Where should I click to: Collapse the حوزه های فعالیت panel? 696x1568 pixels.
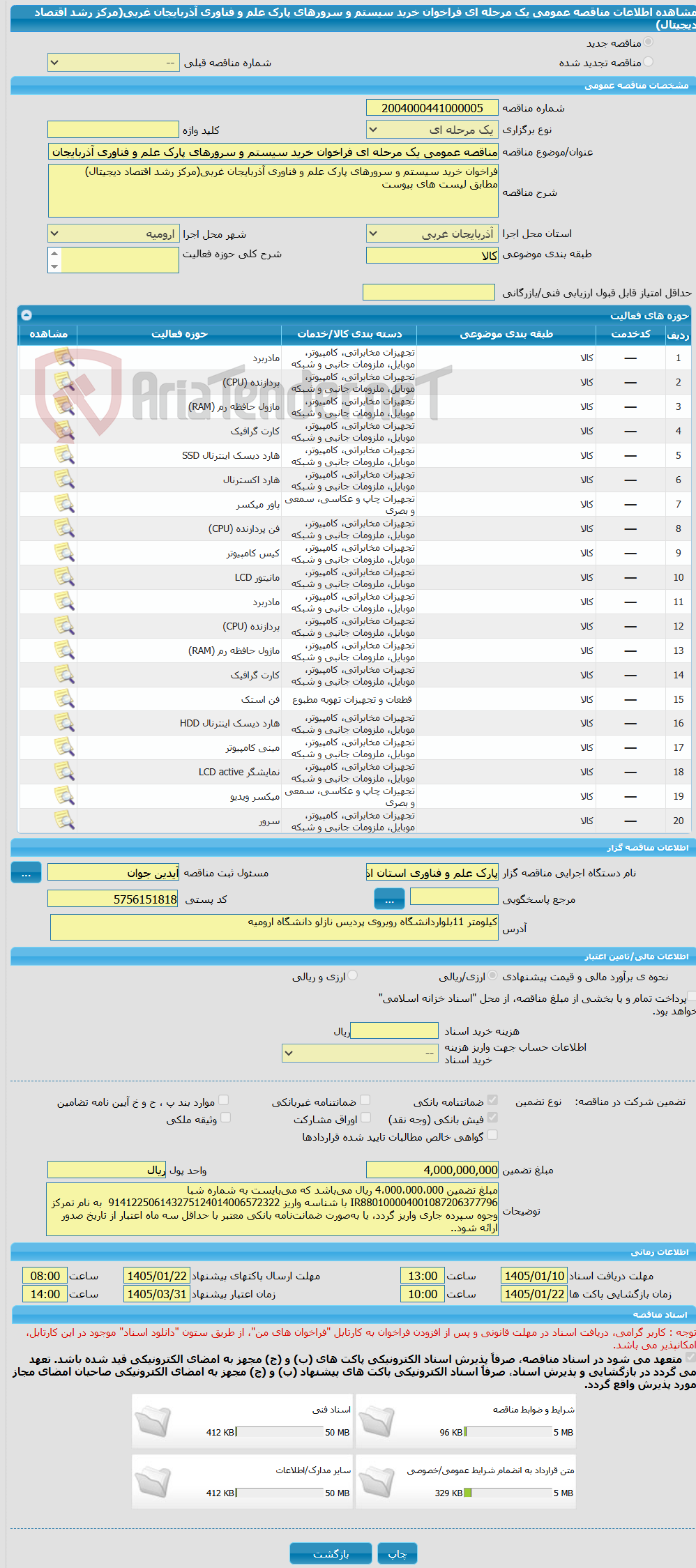coord(27,315)
